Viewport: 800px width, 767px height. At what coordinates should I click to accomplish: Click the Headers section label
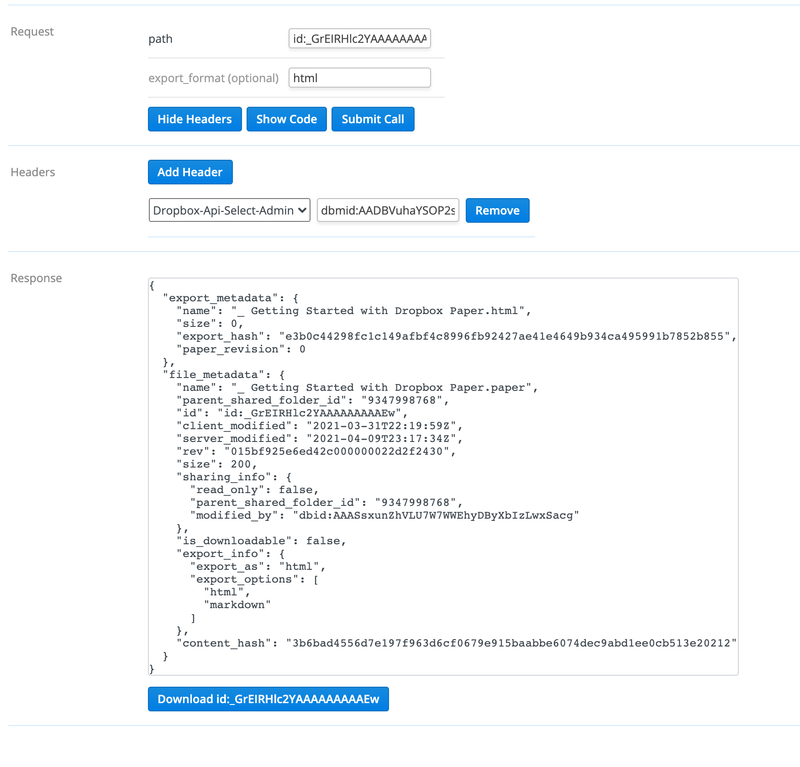pos(33,172)
